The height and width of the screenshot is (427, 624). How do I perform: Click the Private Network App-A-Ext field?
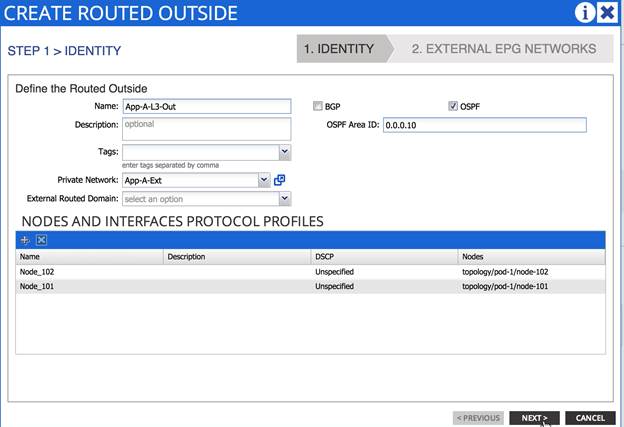pyautogui.click(x=191, y=180)
